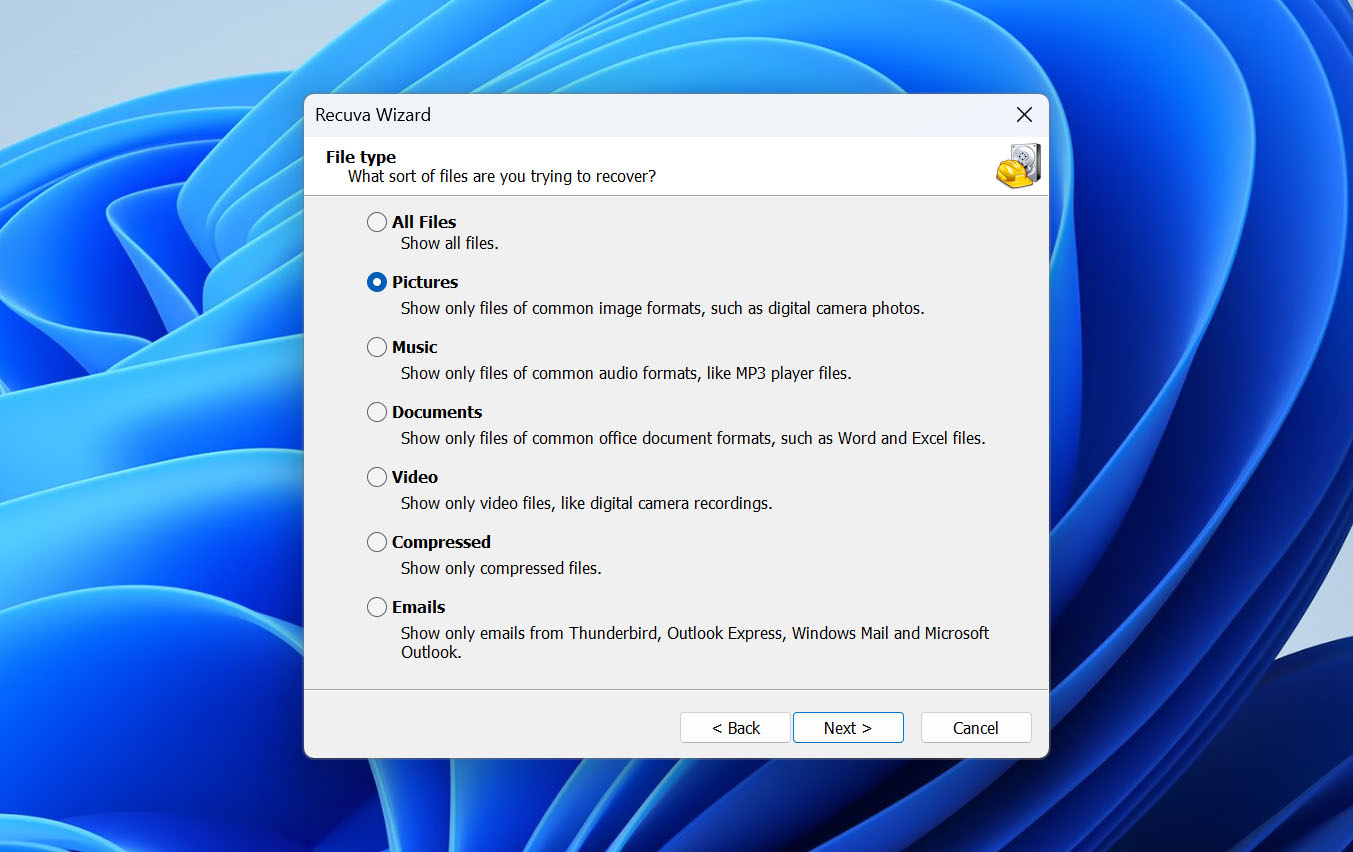Select the Music file type option

[377, 347]
